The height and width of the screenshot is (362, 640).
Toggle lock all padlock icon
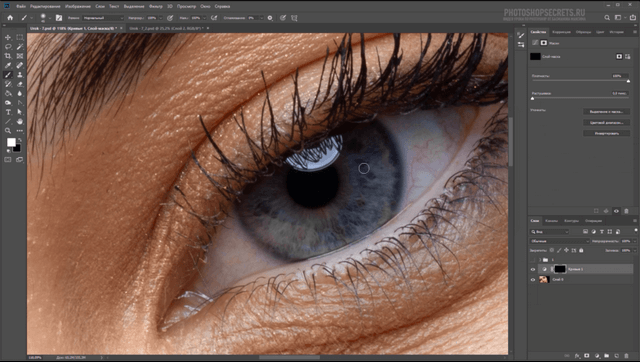click(x=581, y=250)
